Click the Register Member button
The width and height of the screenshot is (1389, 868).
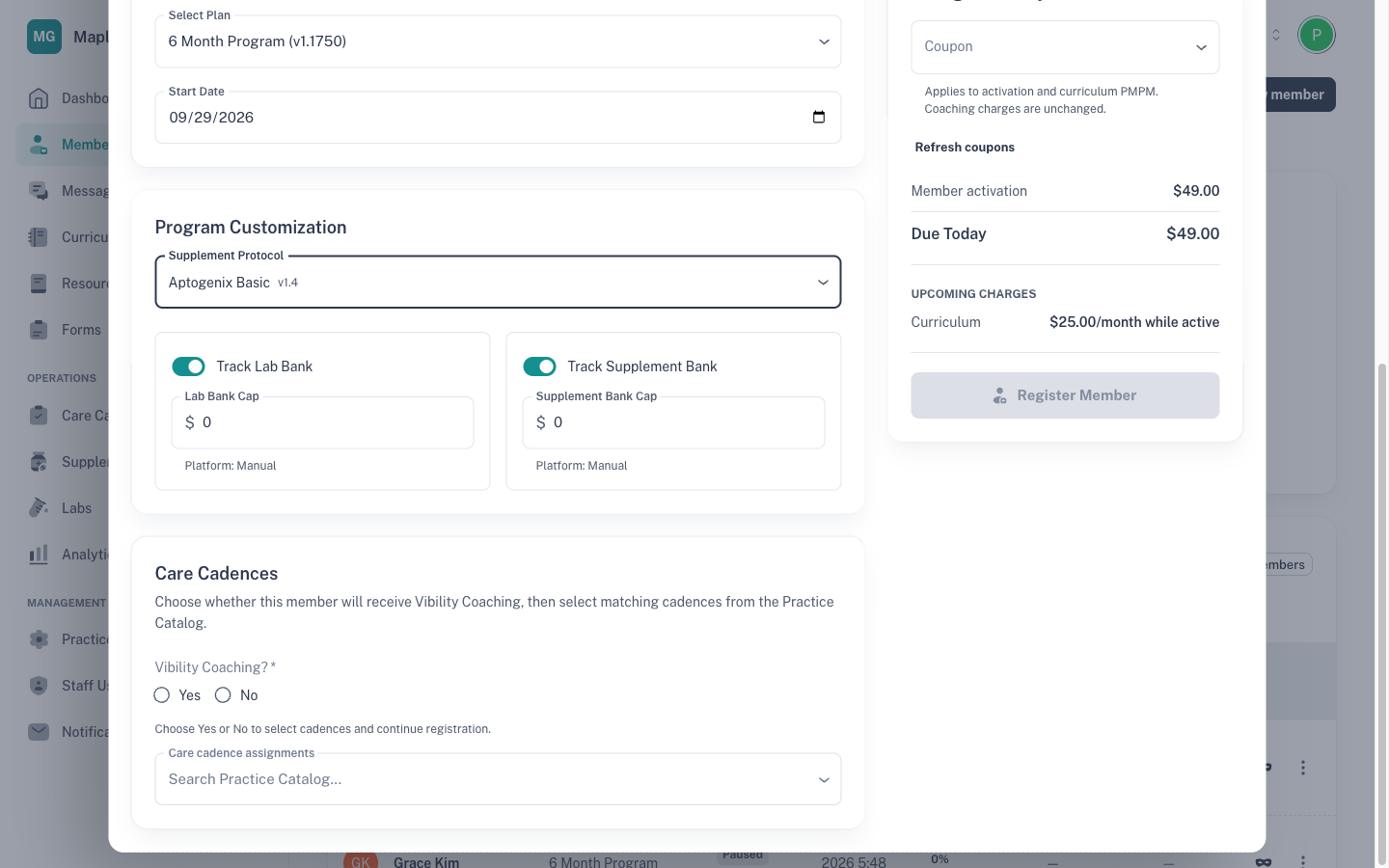click(1065, 395)
